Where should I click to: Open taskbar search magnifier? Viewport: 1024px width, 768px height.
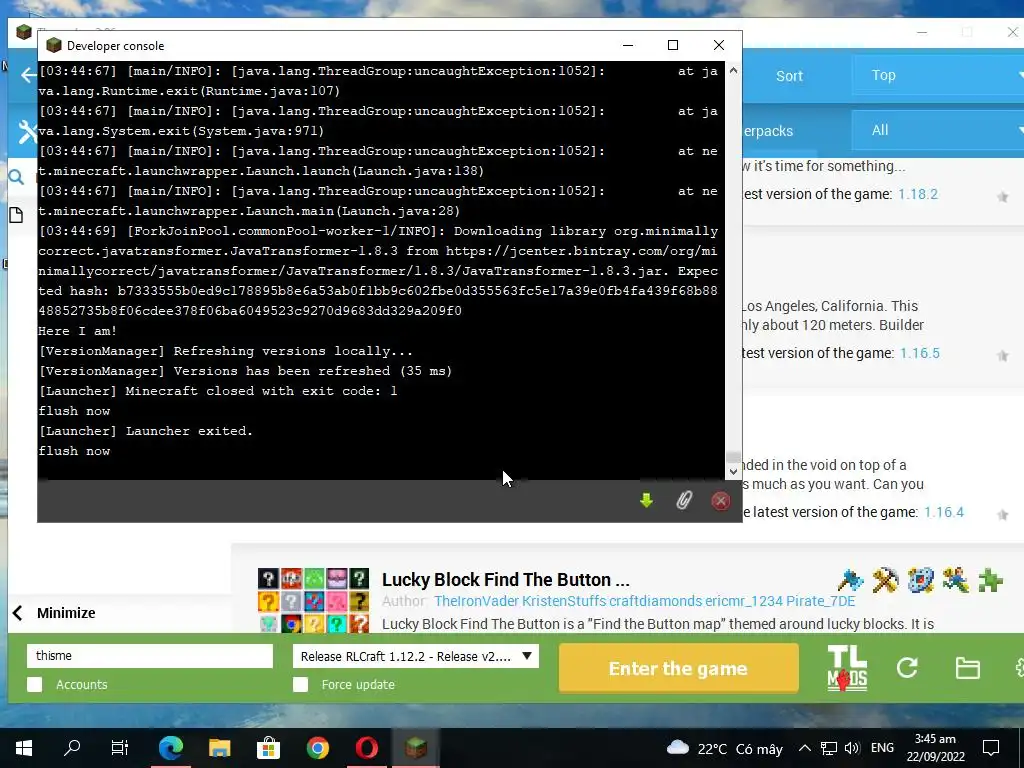(72, 748)
